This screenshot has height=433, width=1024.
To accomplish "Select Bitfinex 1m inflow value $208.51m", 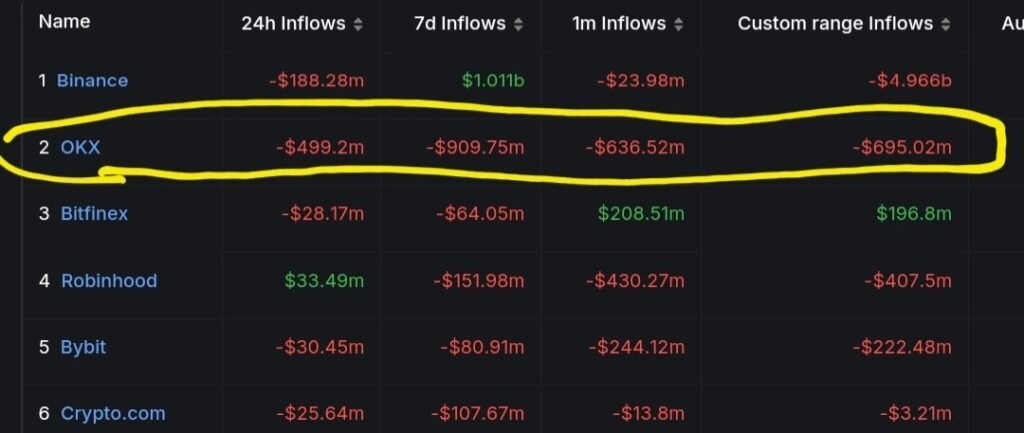I will coord(641,213).
